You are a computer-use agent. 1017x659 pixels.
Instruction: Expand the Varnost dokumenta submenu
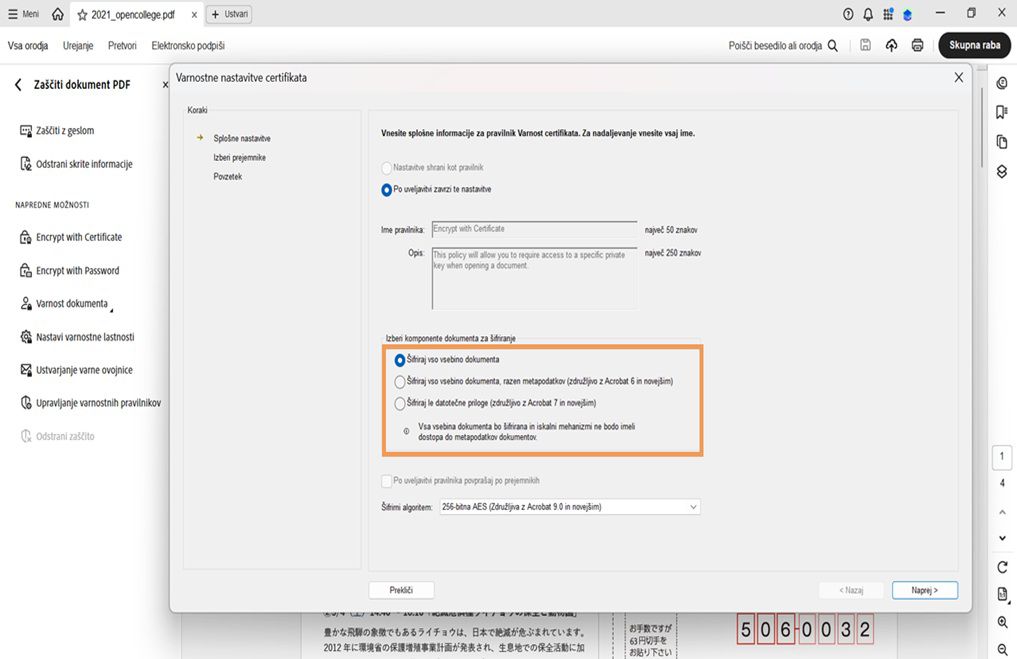click(x=66, y=304)
